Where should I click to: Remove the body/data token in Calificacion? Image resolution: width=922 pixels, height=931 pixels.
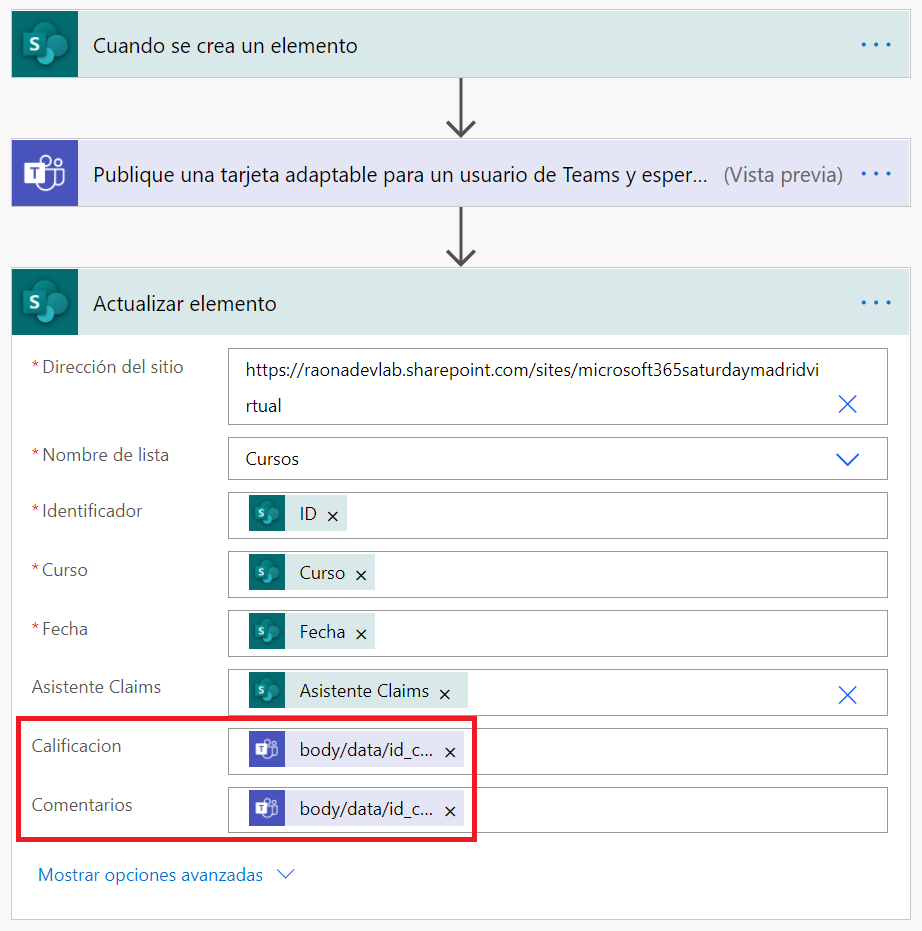(450, 752)
